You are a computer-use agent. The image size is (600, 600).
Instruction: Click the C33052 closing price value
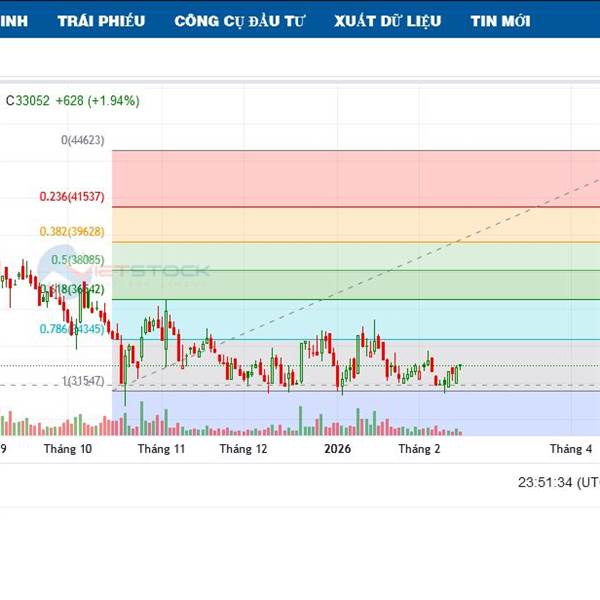[28, 101]
